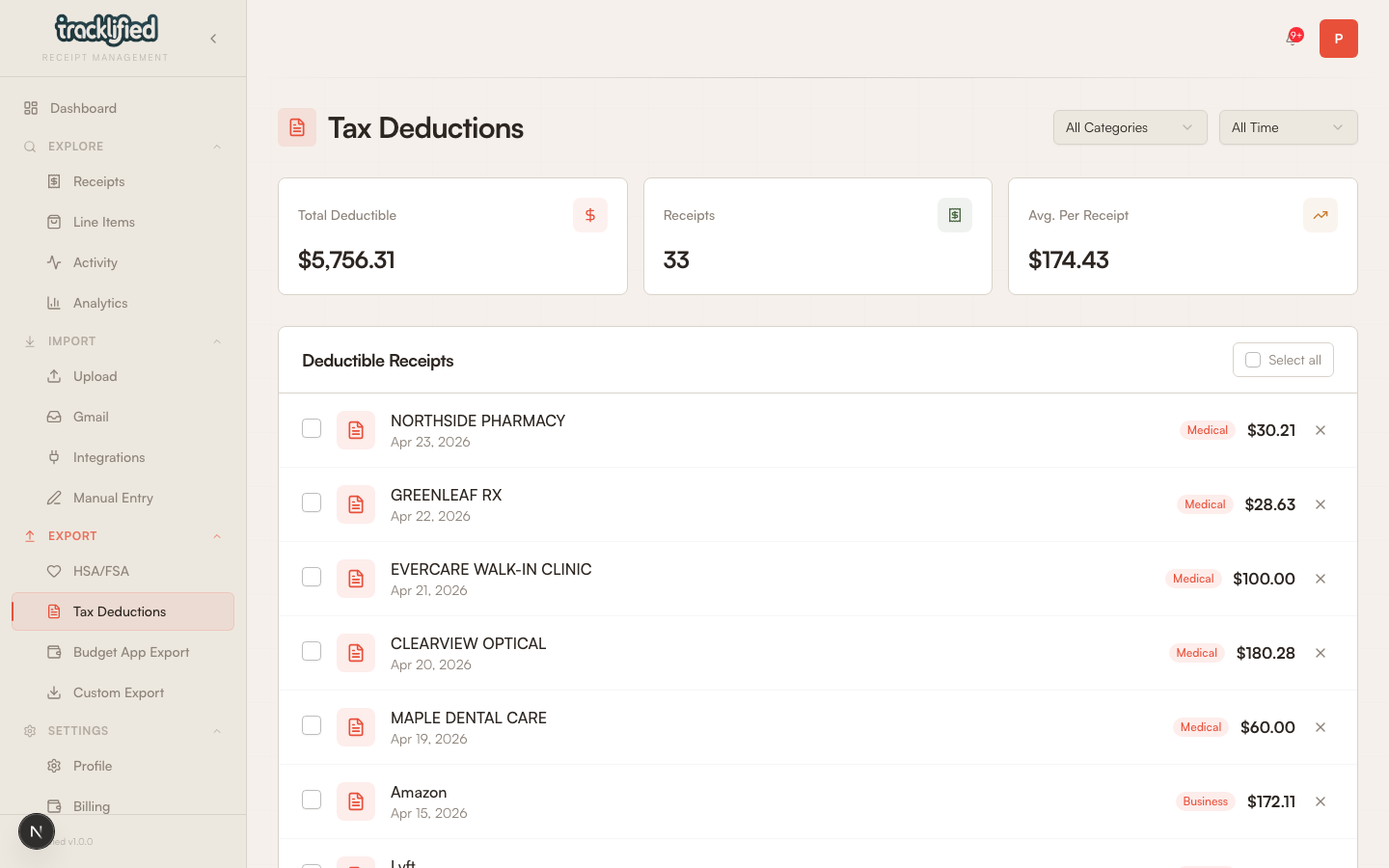The image size is (1389, 868).
Task: Collapse the EXPORT section chevron
Action: point(217,536)
